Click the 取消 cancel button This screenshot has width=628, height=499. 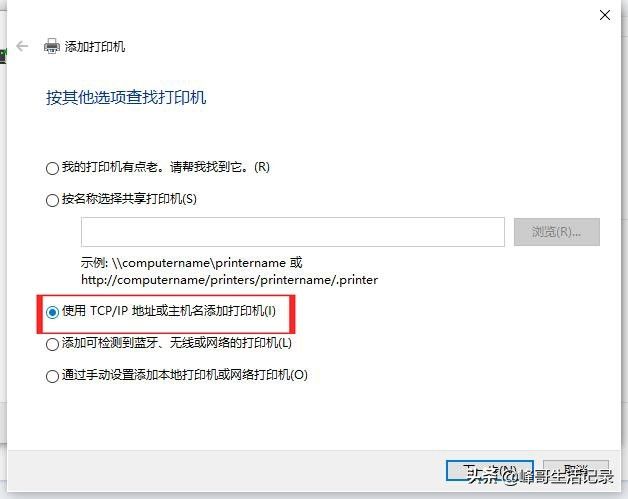coord(576,471)
